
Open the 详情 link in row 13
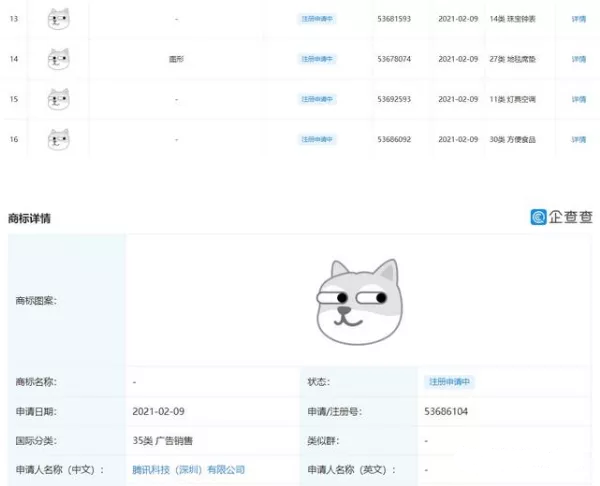point(579,19)
